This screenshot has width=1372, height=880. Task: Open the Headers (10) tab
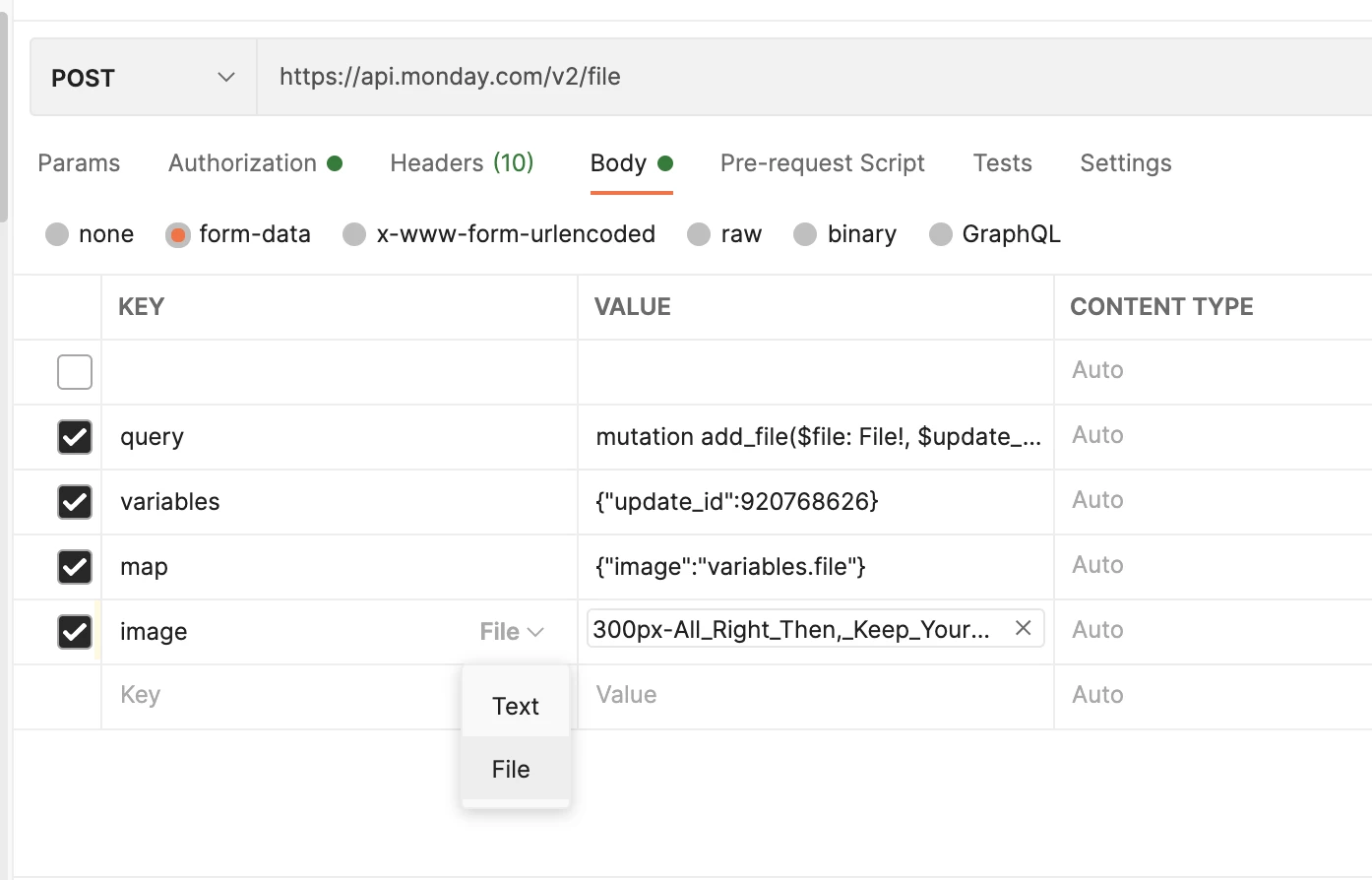tap(462, 163)
